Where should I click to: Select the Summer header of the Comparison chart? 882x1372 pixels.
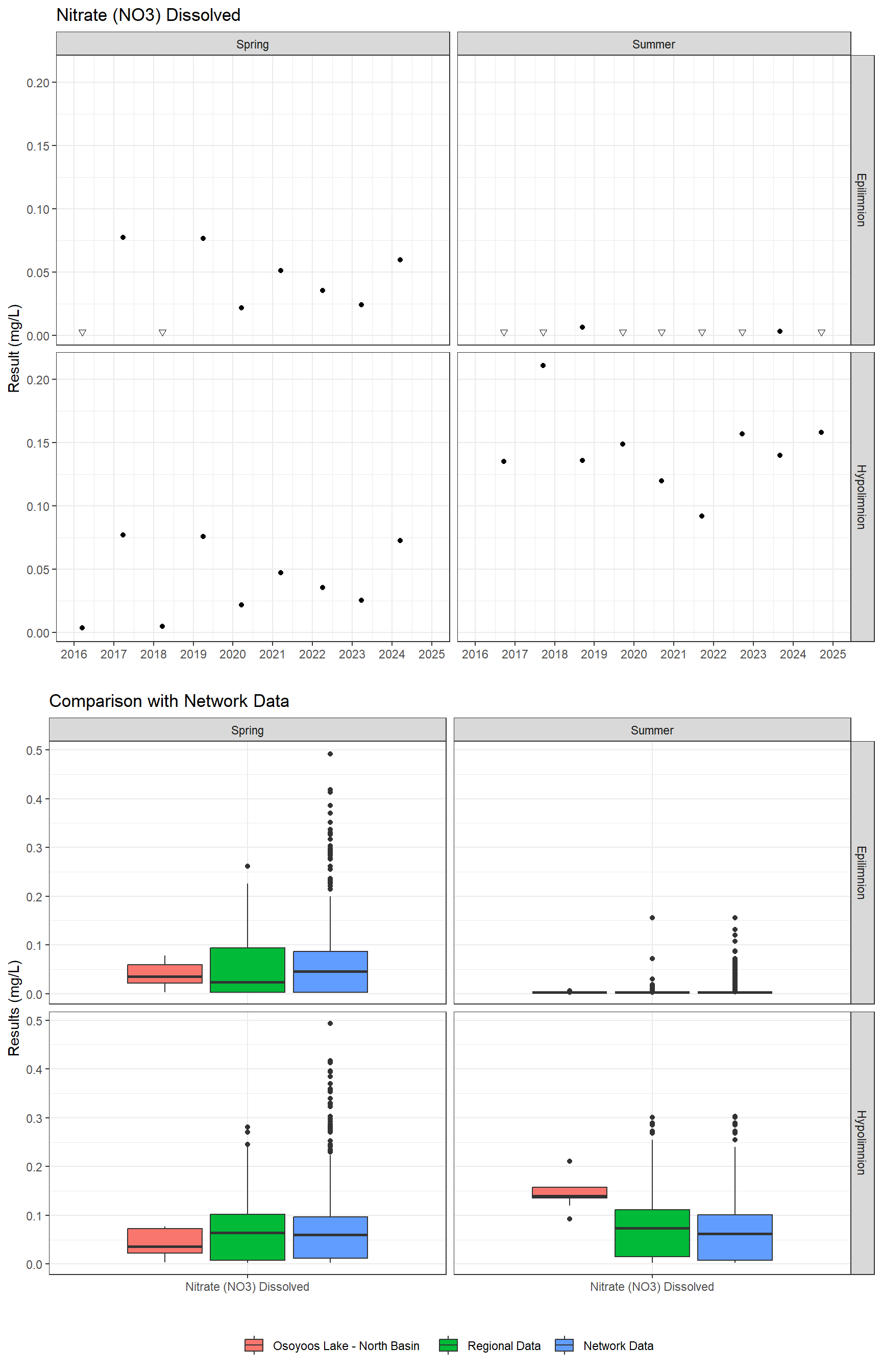[652, 730]
